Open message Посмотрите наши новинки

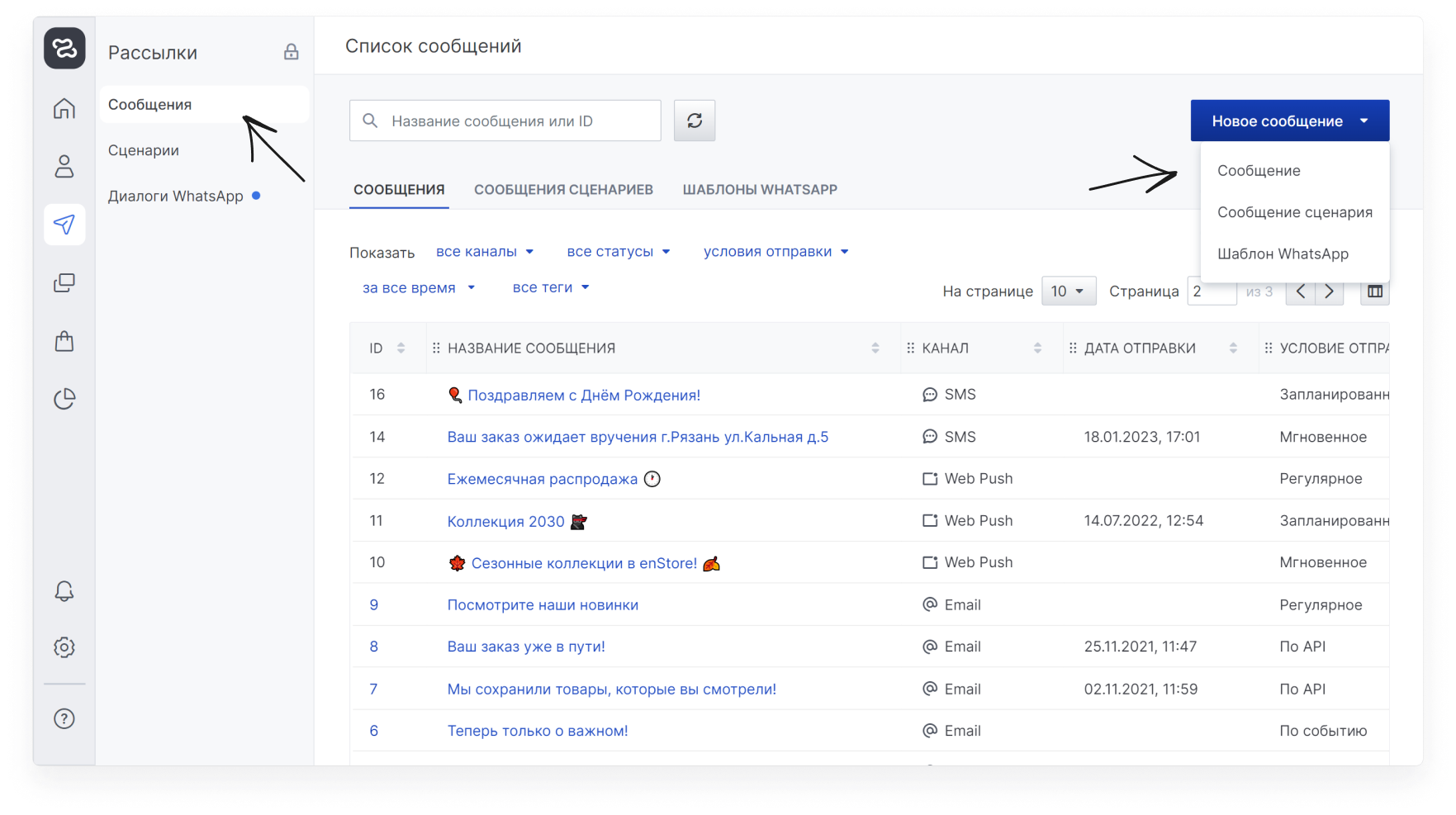tap(543, 605)
